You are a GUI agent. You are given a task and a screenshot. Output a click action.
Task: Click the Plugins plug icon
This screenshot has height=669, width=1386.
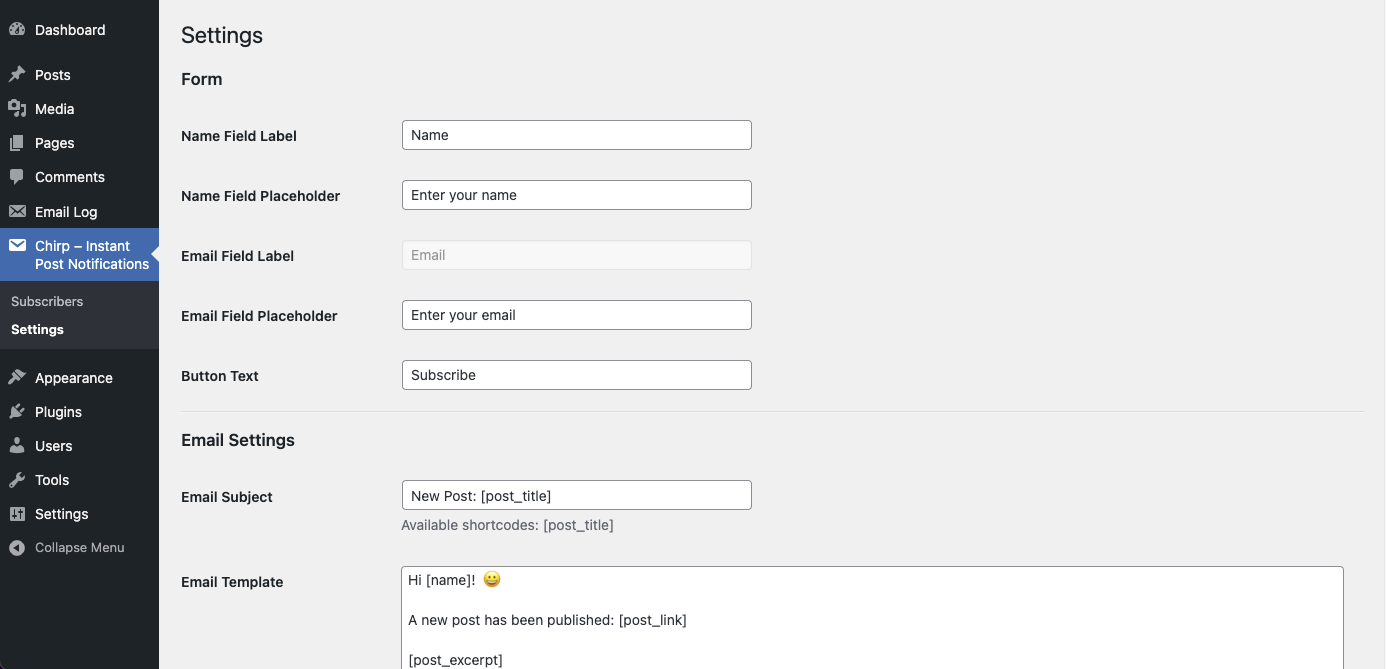17,412
